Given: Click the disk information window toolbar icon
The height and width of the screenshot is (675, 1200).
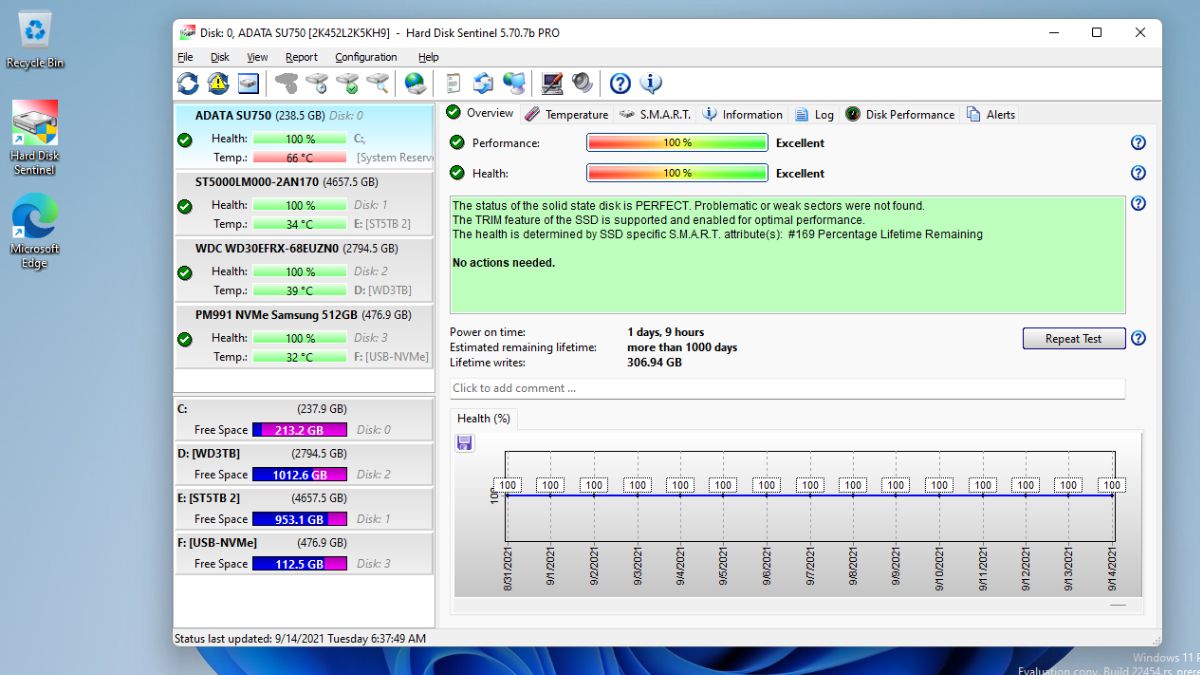Looking at the screenshot, I should coord(248,83).
